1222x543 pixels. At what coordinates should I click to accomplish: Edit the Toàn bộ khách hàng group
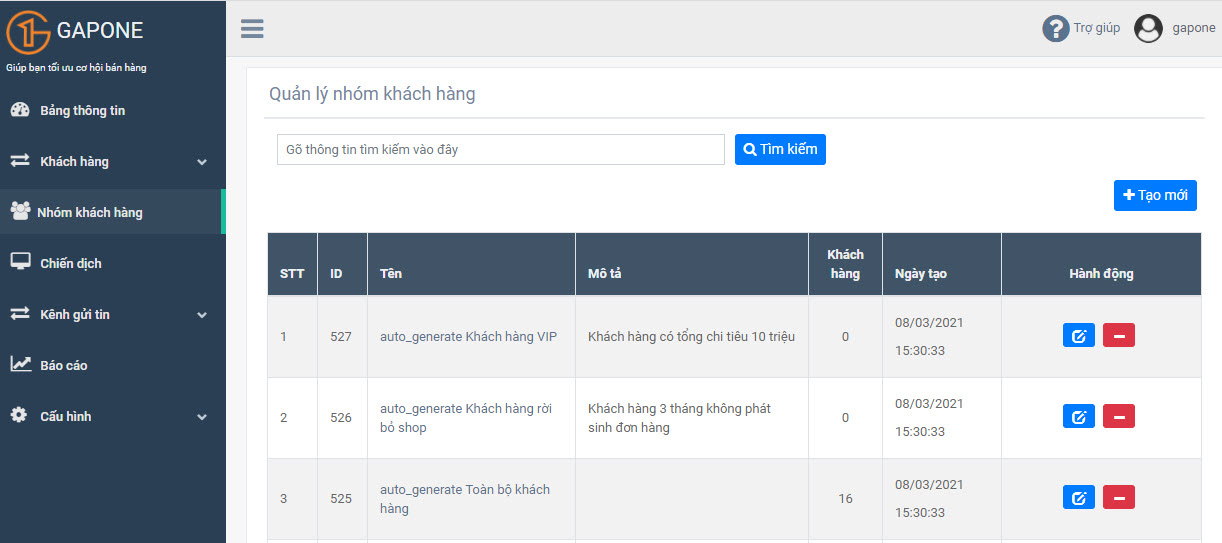[x=1078, y=498]
